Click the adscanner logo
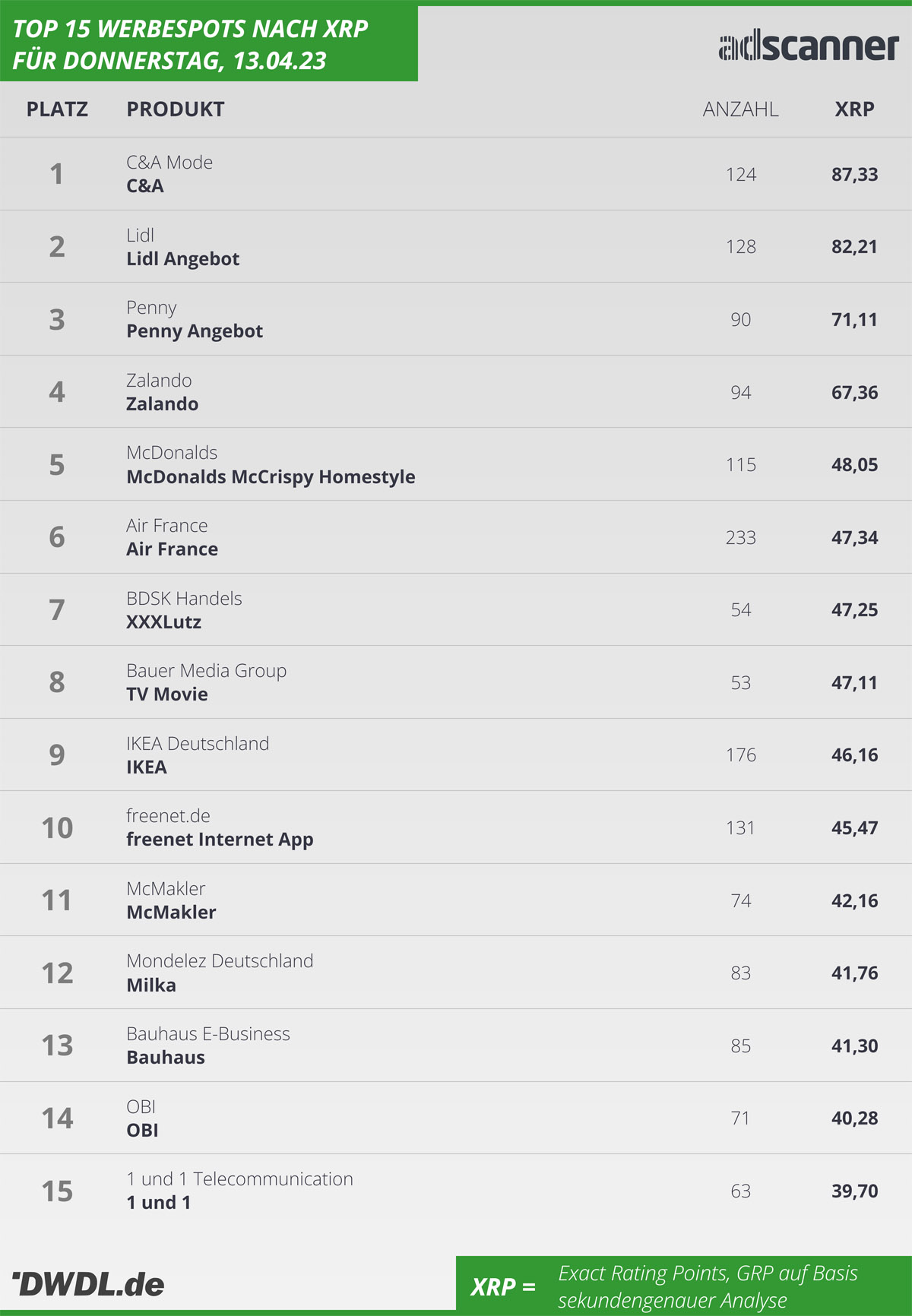This screenshot has height=1316, width=912. (x=809, y=47)
